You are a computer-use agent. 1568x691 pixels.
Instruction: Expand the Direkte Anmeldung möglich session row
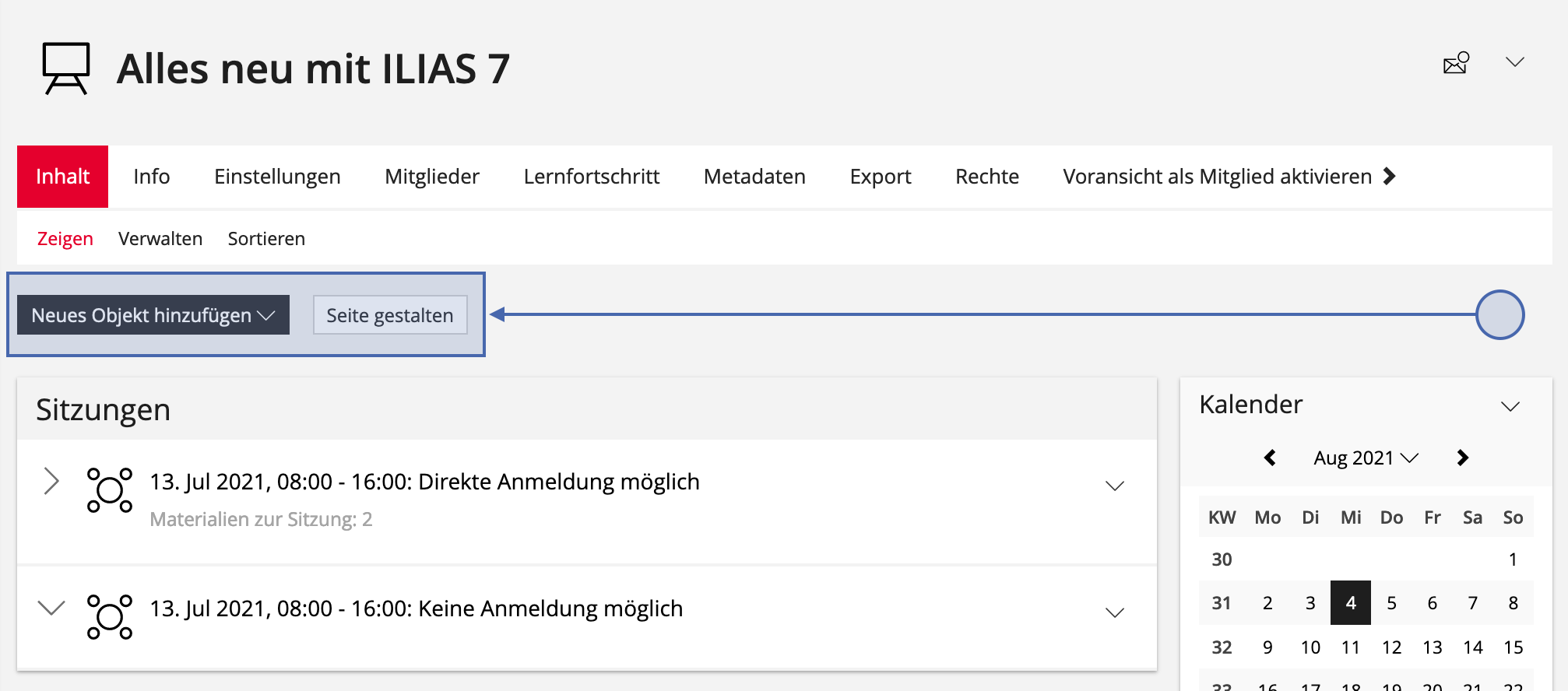tap(51, 482)
